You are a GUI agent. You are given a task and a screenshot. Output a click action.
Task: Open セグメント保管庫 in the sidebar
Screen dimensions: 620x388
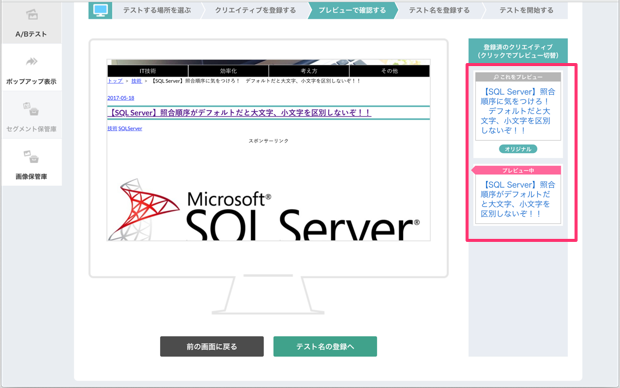31,115
